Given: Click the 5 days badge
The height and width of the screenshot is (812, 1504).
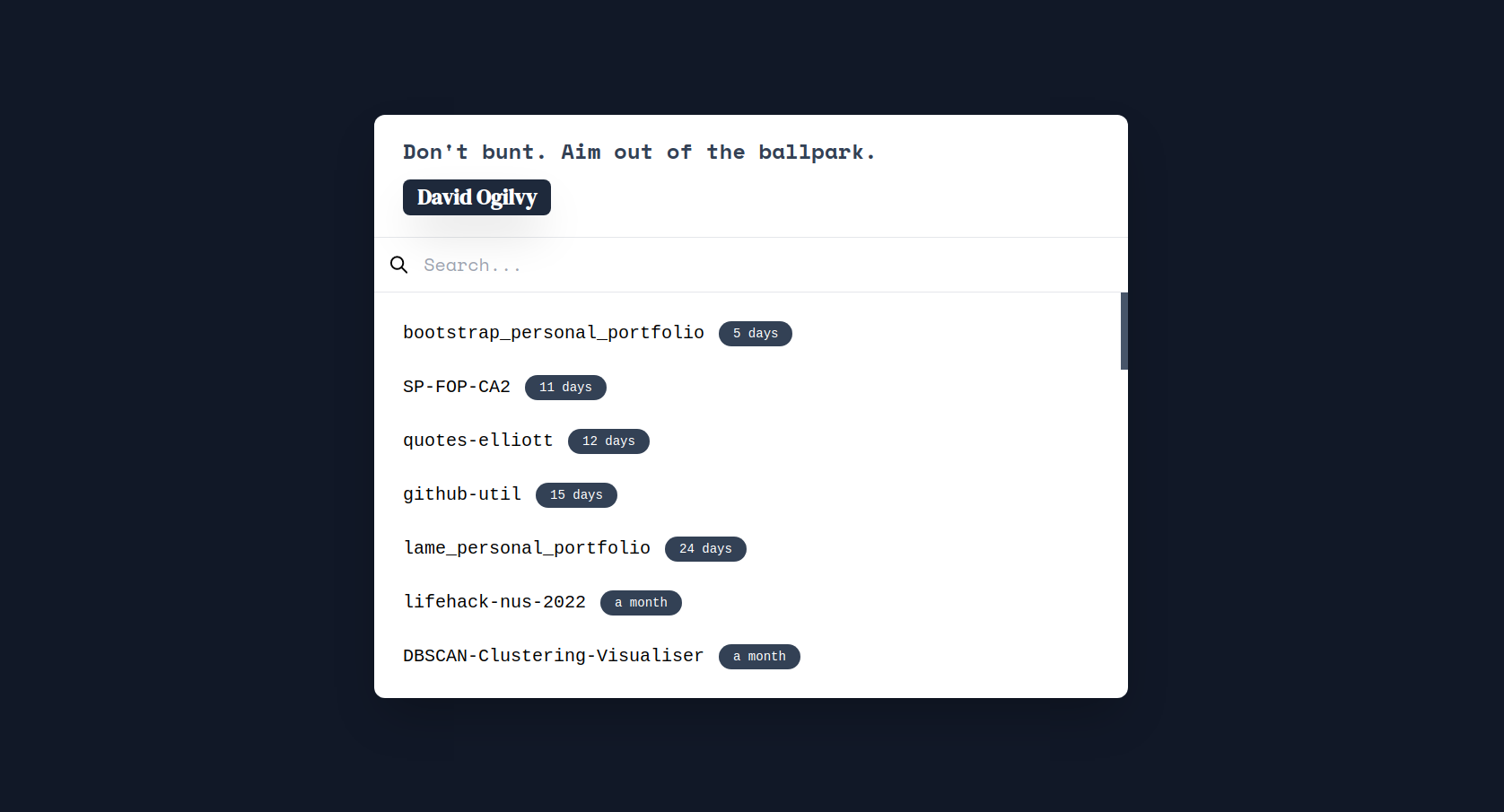Looking at the screenshot, I should 756,334.
